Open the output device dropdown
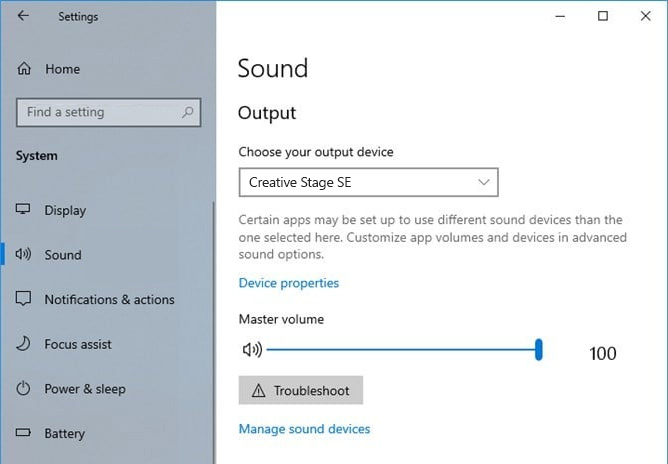Viewport: 668px width, 464px height. [368, 183]
